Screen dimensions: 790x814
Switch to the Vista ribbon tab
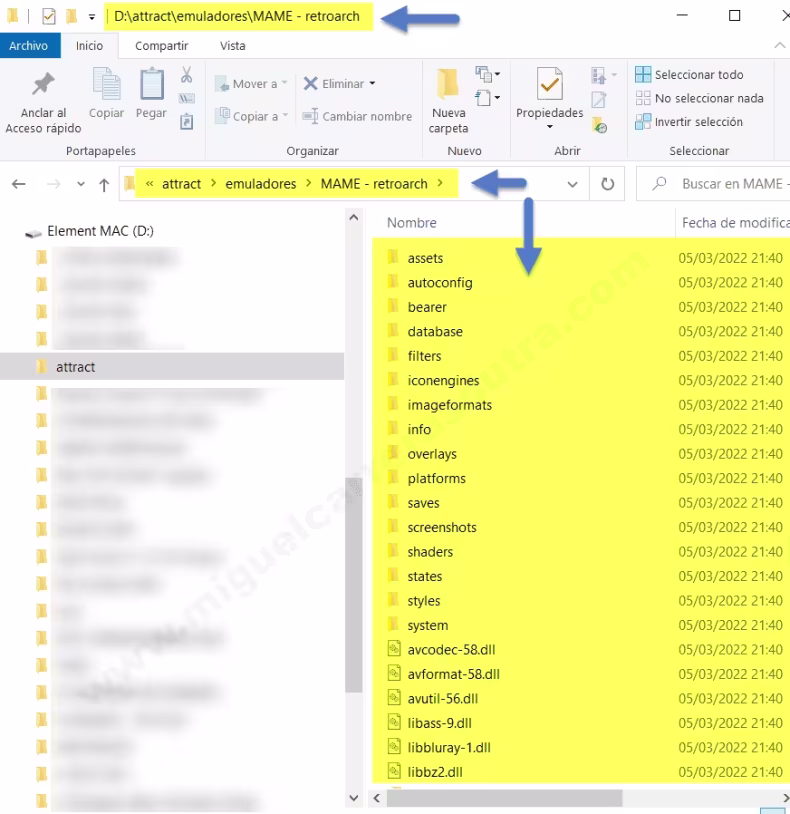pos(233,46)
